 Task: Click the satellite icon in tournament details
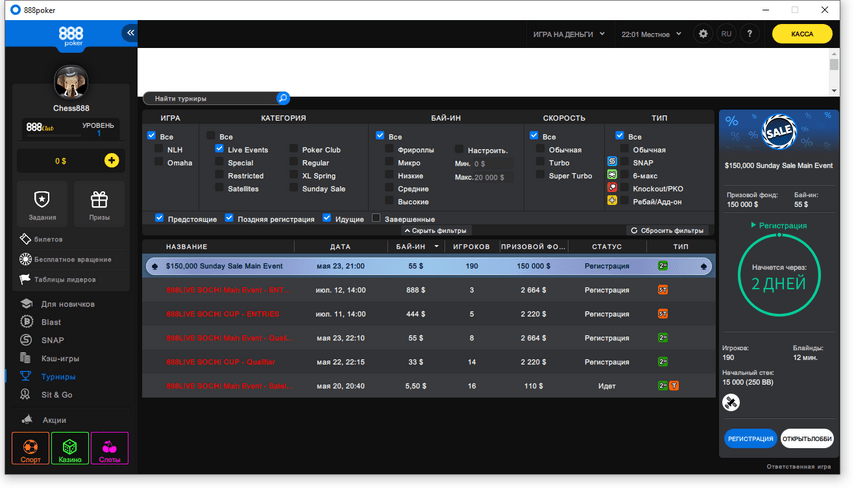731,402
